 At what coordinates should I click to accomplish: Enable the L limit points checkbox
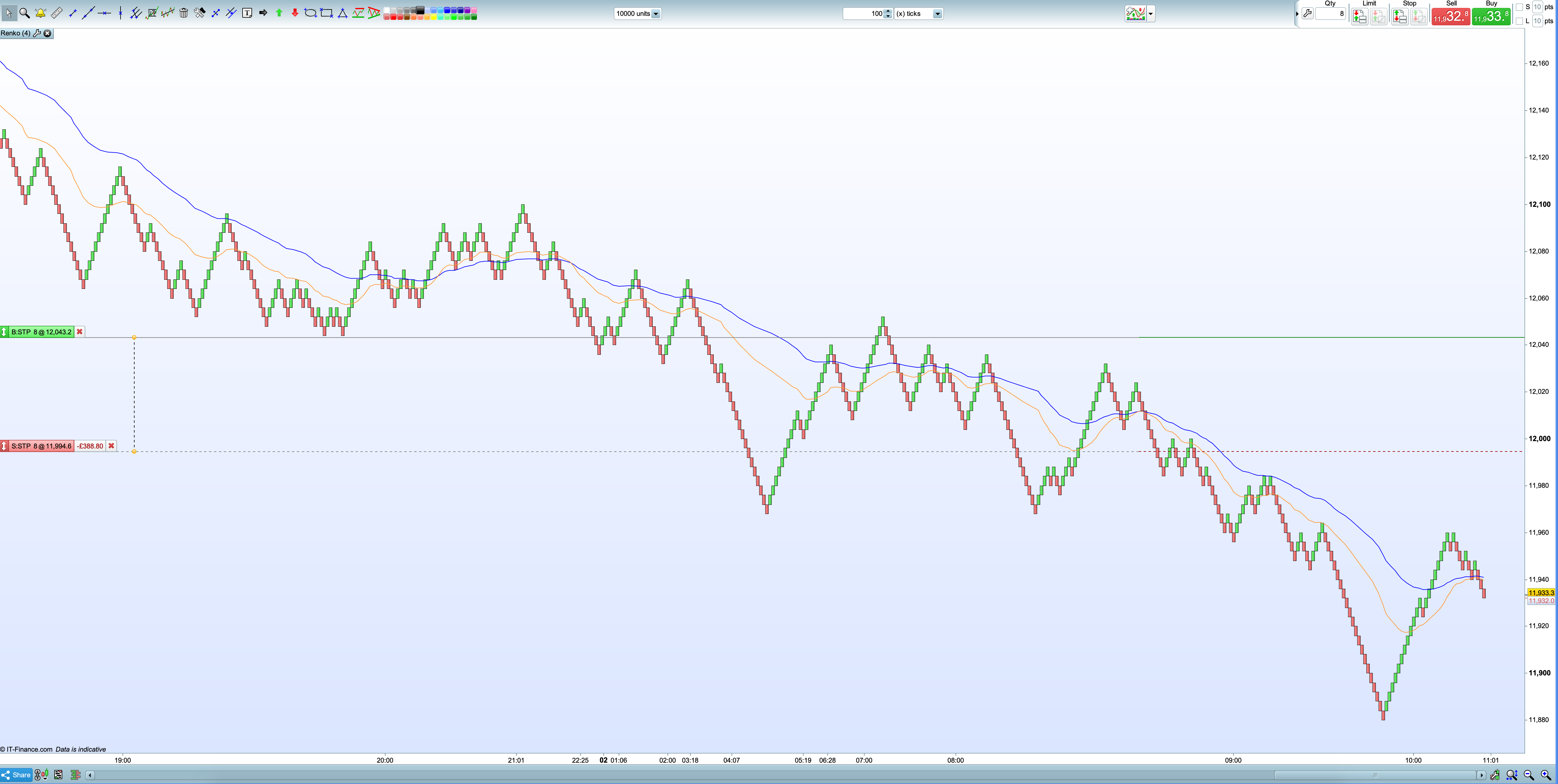click(x=1519, y=20)
